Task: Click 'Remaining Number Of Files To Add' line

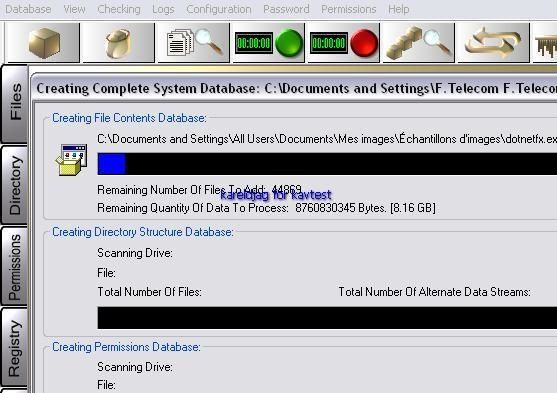Action: [x=199, y=190]
